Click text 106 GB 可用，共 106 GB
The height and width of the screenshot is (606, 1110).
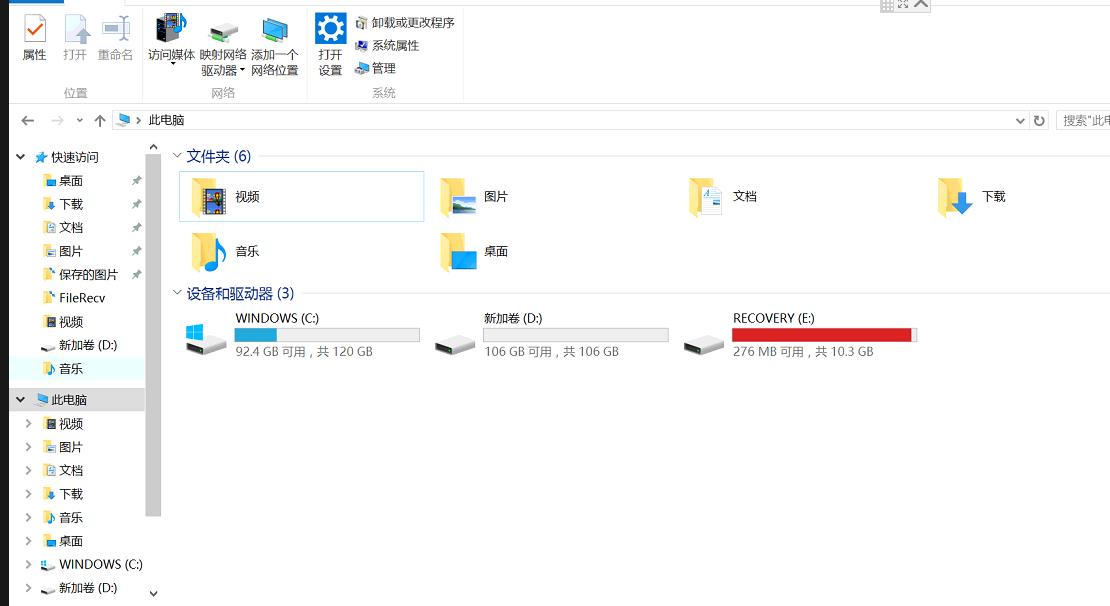pyautogui.click(x=551, y=351)
